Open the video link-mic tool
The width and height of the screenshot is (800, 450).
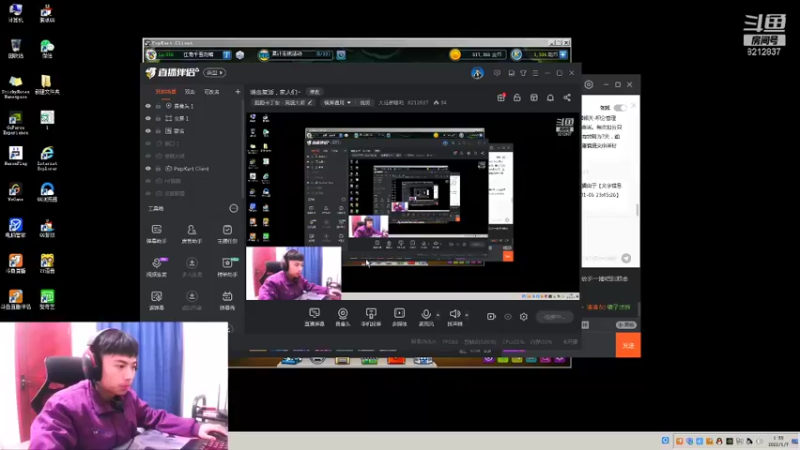click(x=157, y=267)
